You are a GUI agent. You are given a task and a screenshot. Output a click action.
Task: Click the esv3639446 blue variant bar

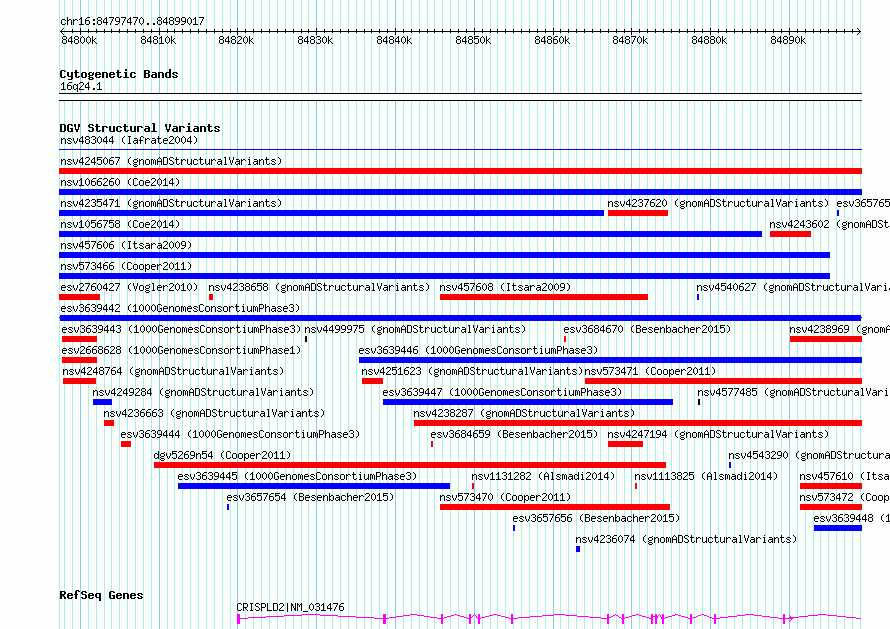(x=610, y=360)
